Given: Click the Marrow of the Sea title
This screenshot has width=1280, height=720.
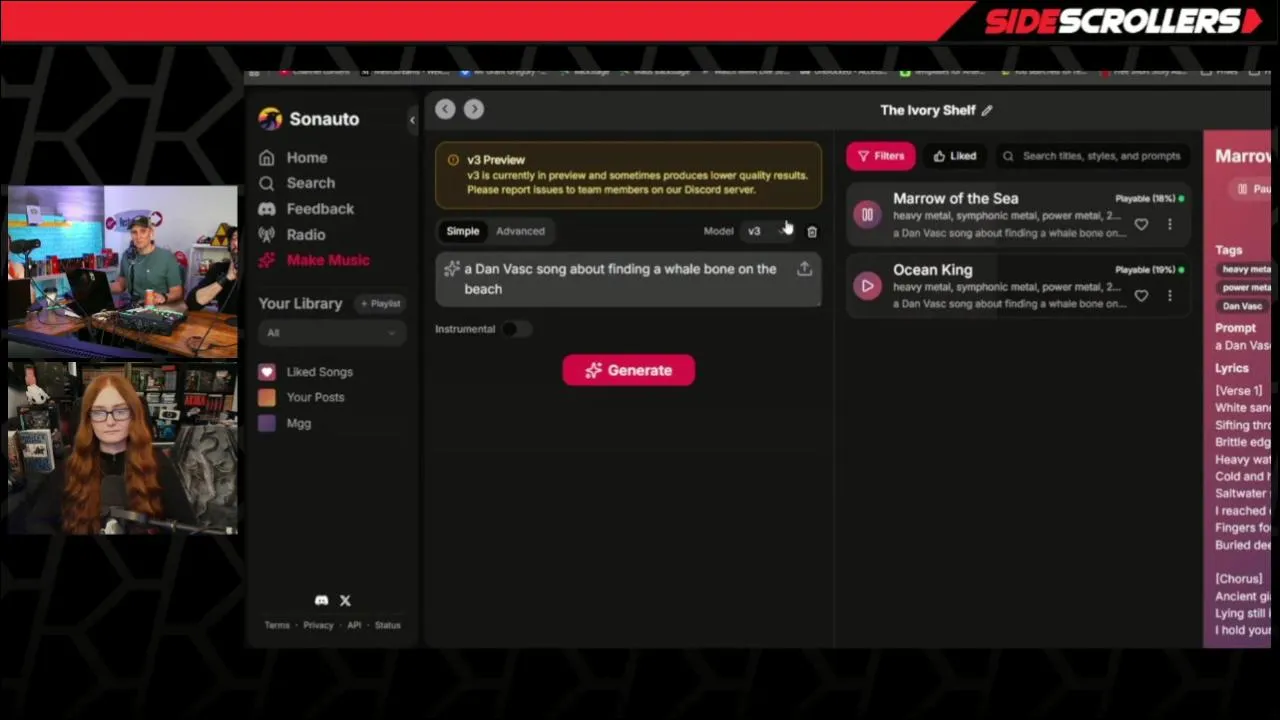Looking at the screenshot, I should (955, 199).
